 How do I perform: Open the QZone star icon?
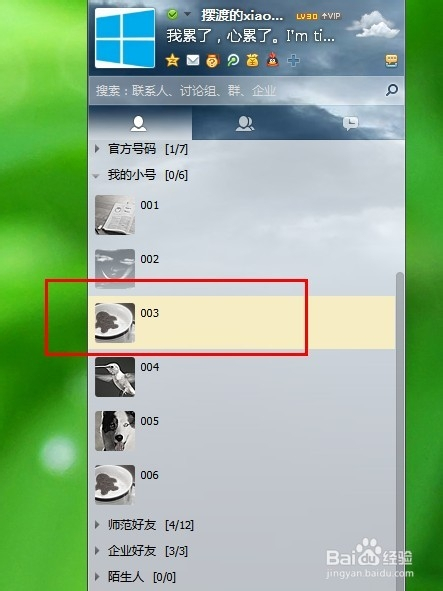172,60
